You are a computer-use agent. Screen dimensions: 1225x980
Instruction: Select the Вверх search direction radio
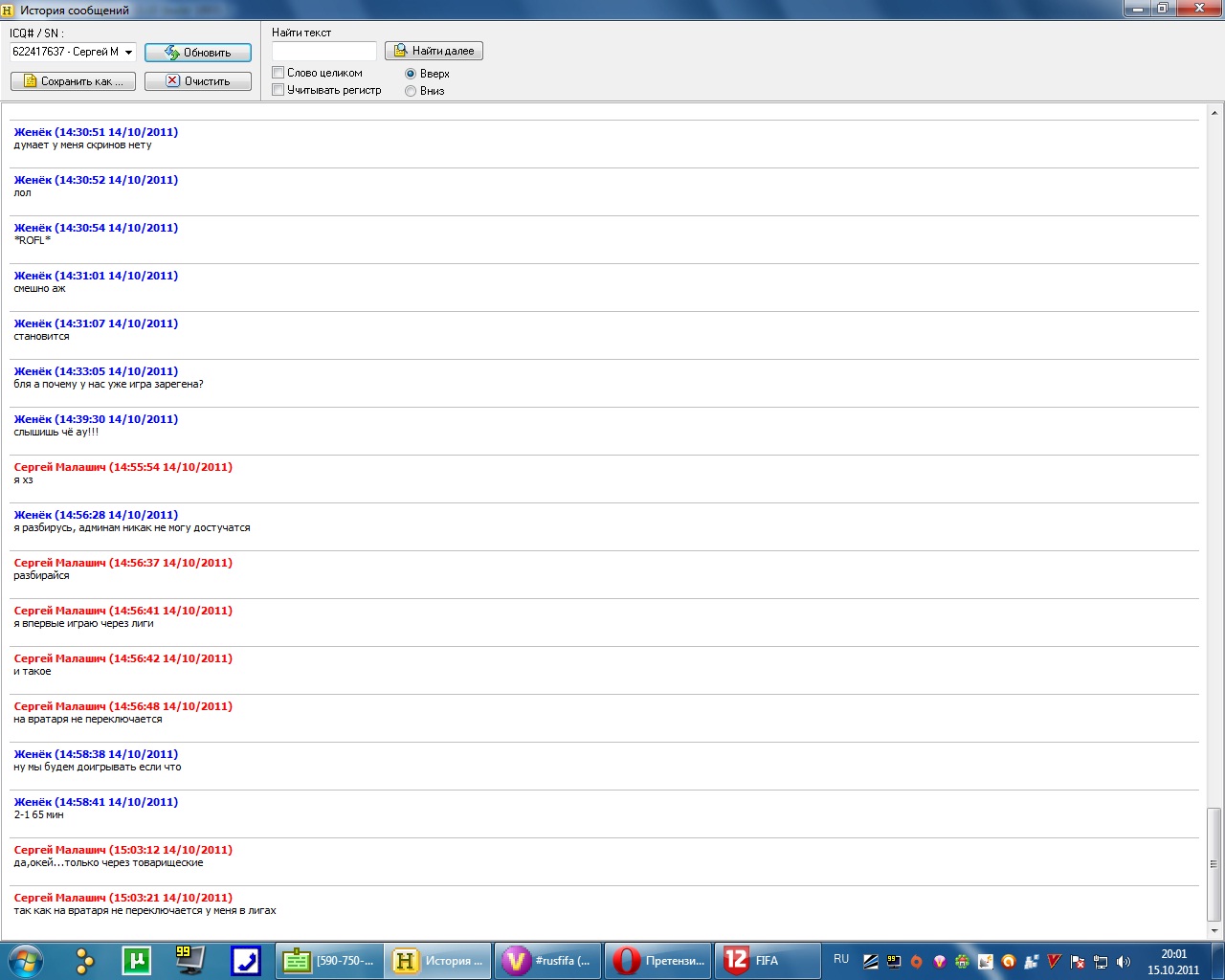pos(411,74)
